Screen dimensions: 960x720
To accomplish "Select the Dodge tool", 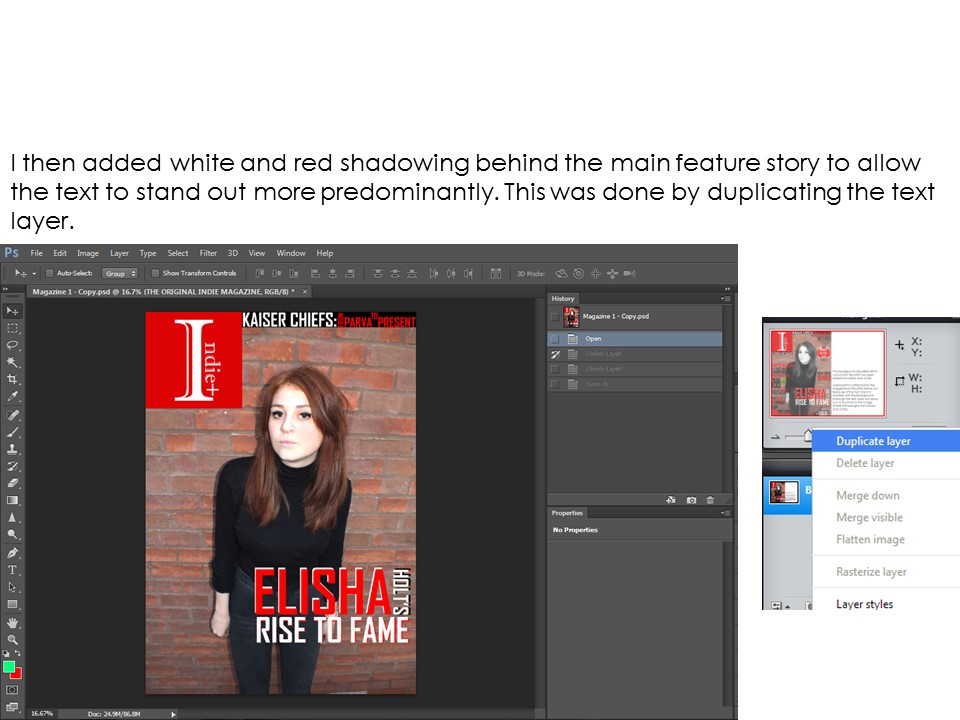I will pos(12,534).
